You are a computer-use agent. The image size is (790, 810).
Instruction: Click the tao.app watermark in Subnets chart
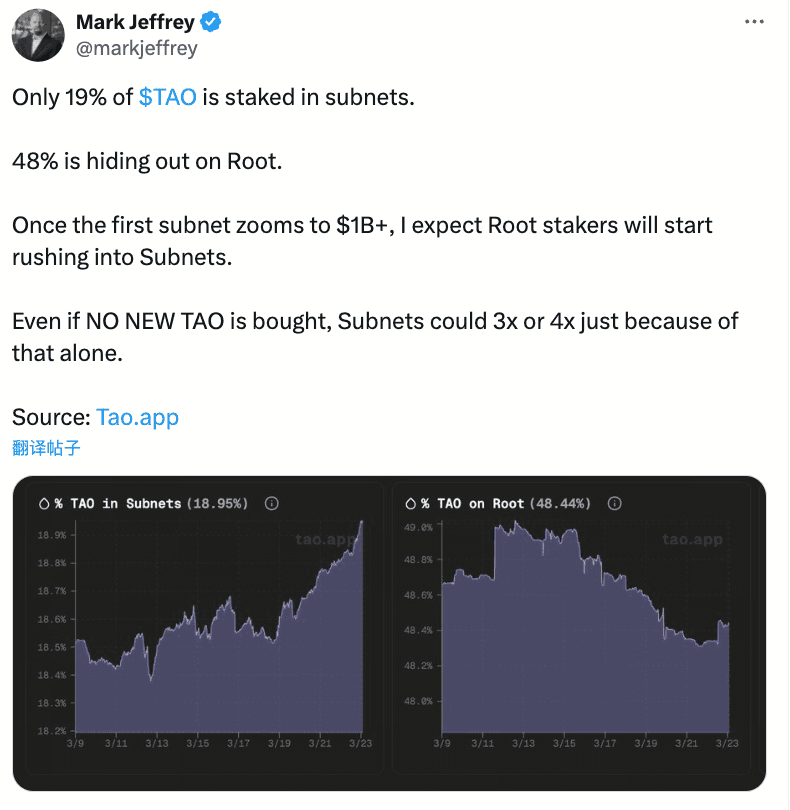(323, 540)
